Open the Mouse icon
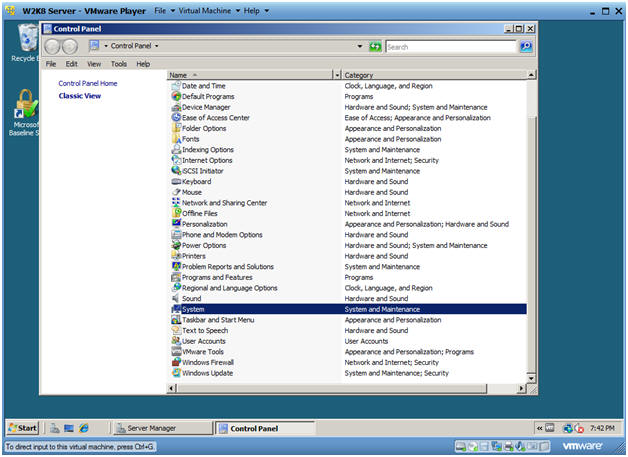Viewport: 628px width, 457px height. 176,192
